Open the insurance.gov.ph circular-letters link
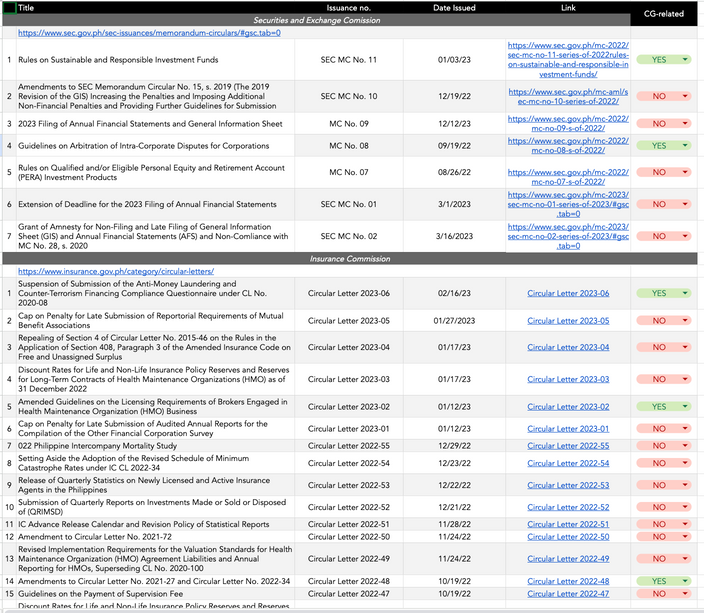Image resolution: width=704 pixels, height=613 pixels. (x=116, y=271)
